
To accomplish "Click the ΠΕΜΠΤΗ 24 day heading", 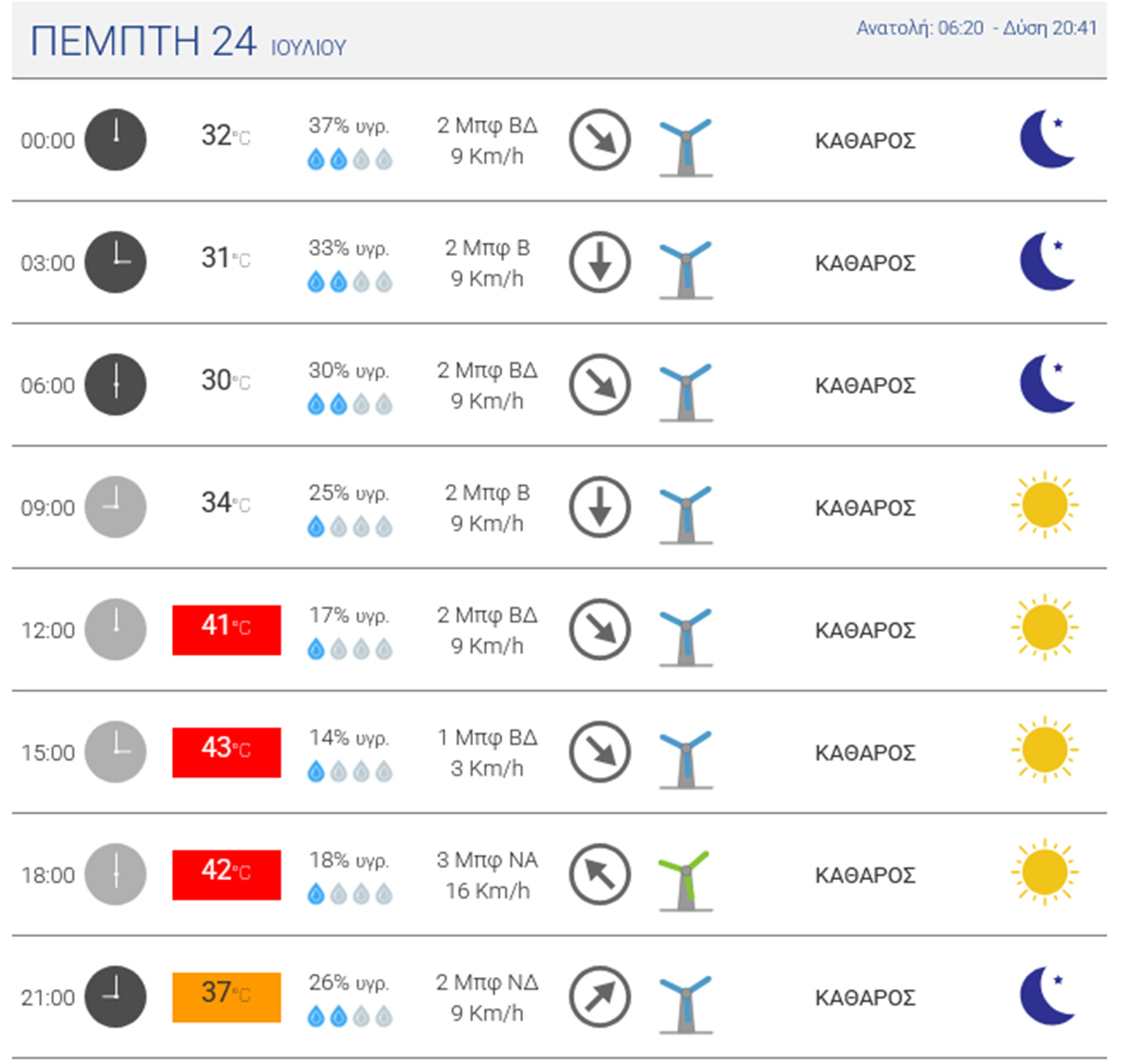I will coord(143,41).
